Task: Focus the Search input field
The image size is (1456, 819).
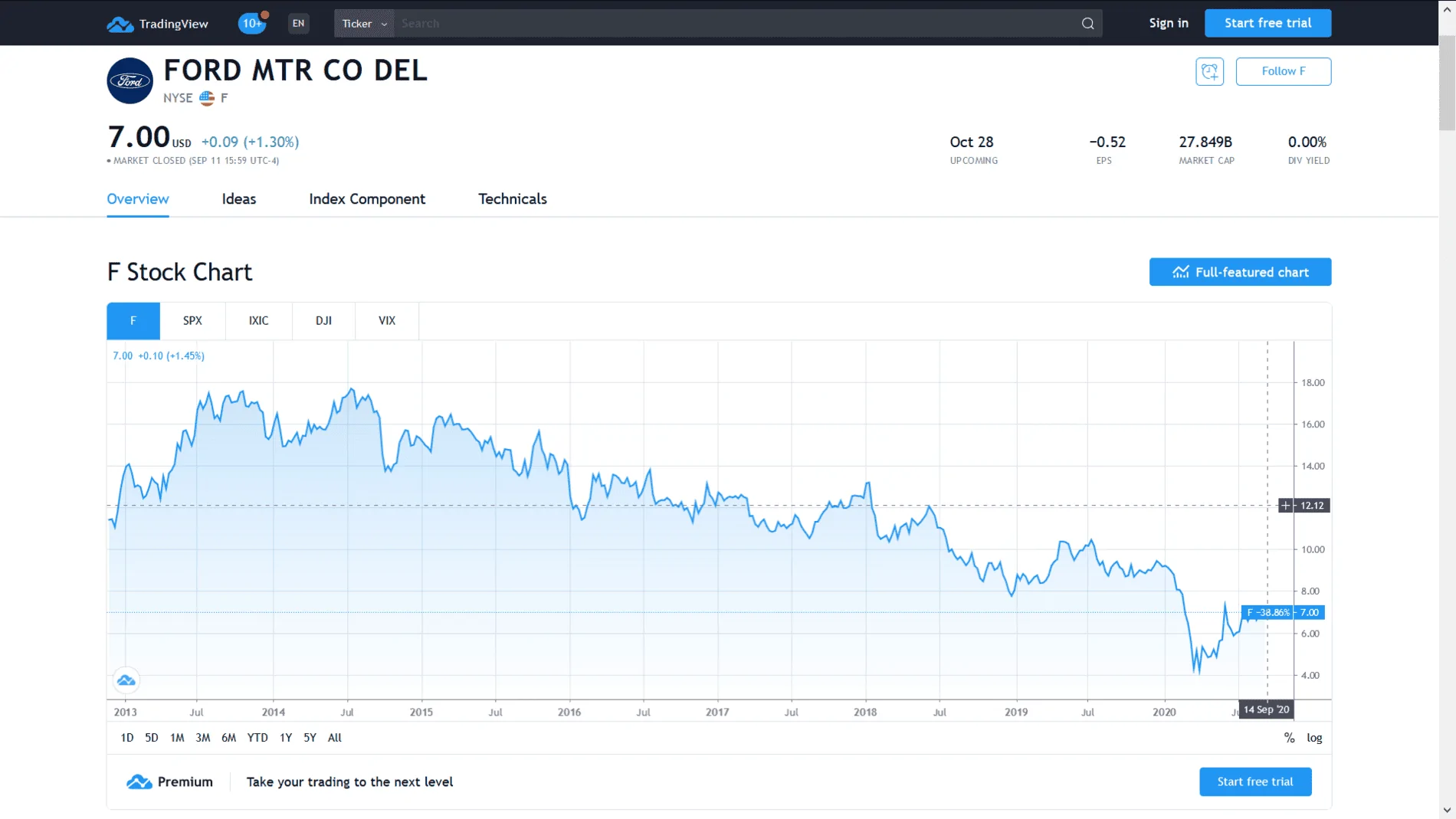Action: pos(736,24)
